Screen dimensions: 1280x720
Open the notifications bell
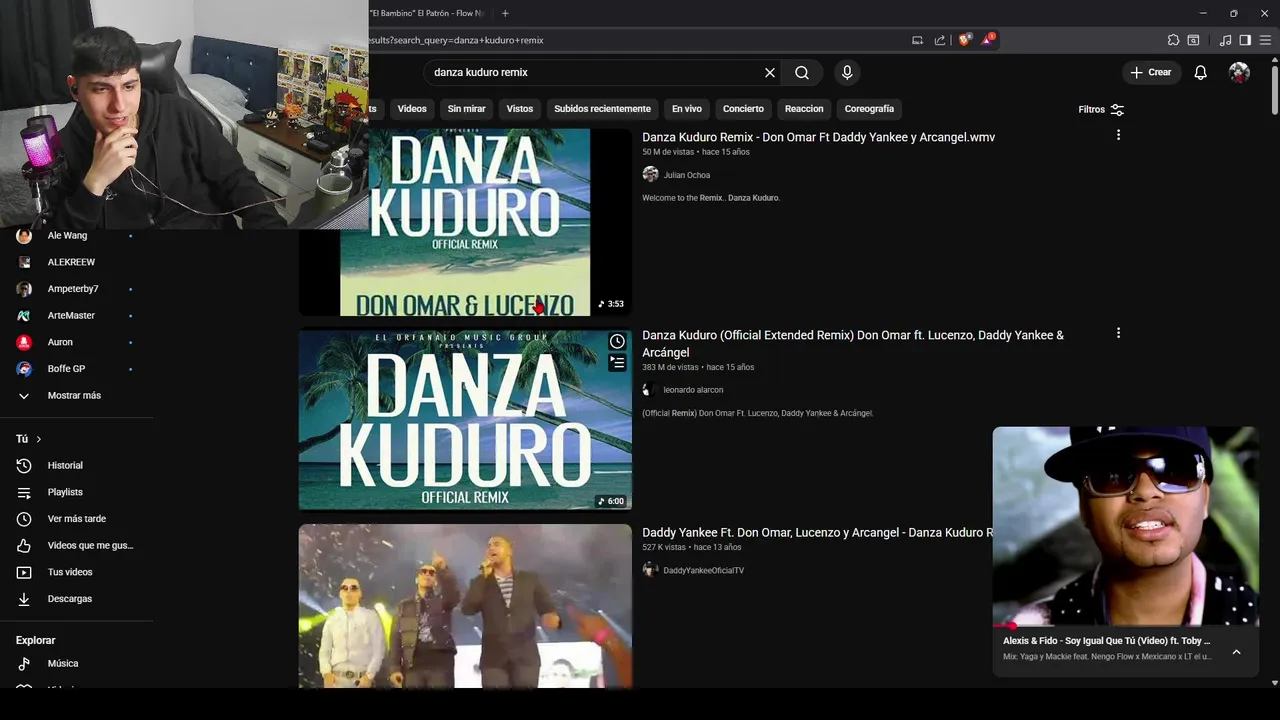tap(1201, 73)
